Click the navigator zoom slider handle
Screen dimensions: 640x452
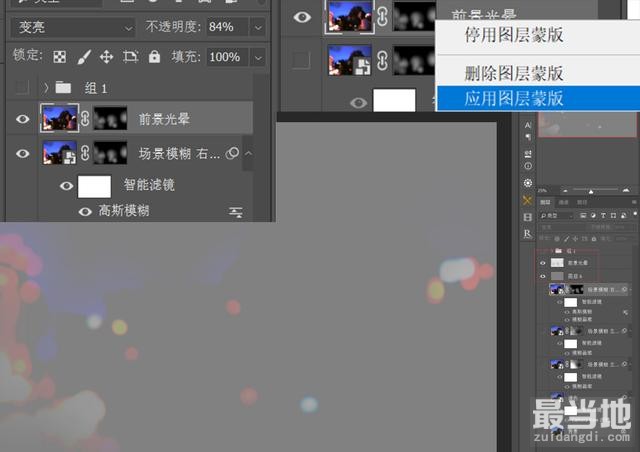click(x=591, y=191)
